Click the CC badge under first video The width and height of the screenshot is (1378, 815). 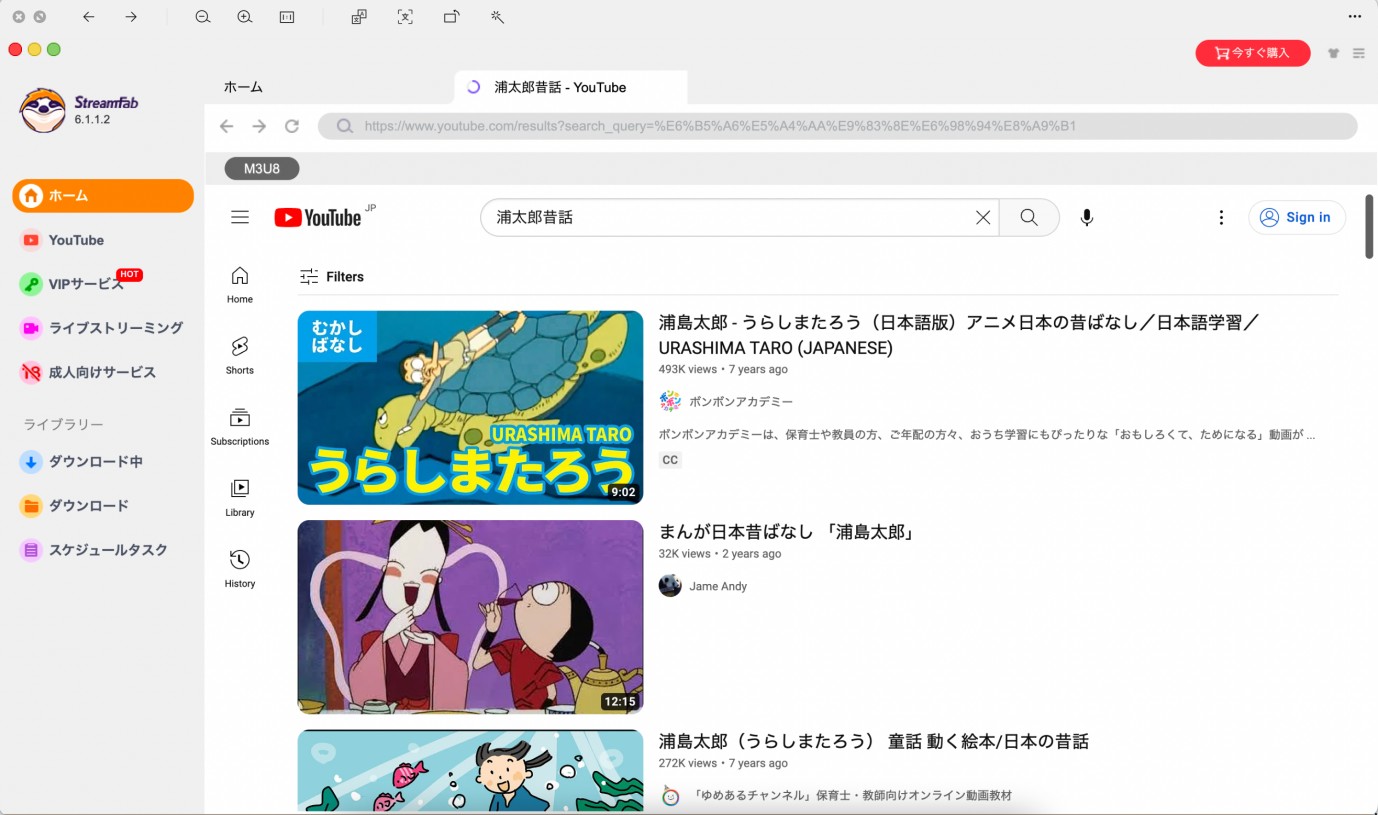(670, 460)
